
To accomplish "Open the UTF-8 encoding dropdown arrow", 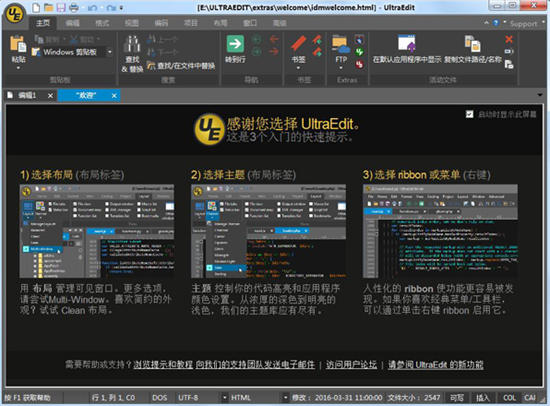I will coord(224,398).
